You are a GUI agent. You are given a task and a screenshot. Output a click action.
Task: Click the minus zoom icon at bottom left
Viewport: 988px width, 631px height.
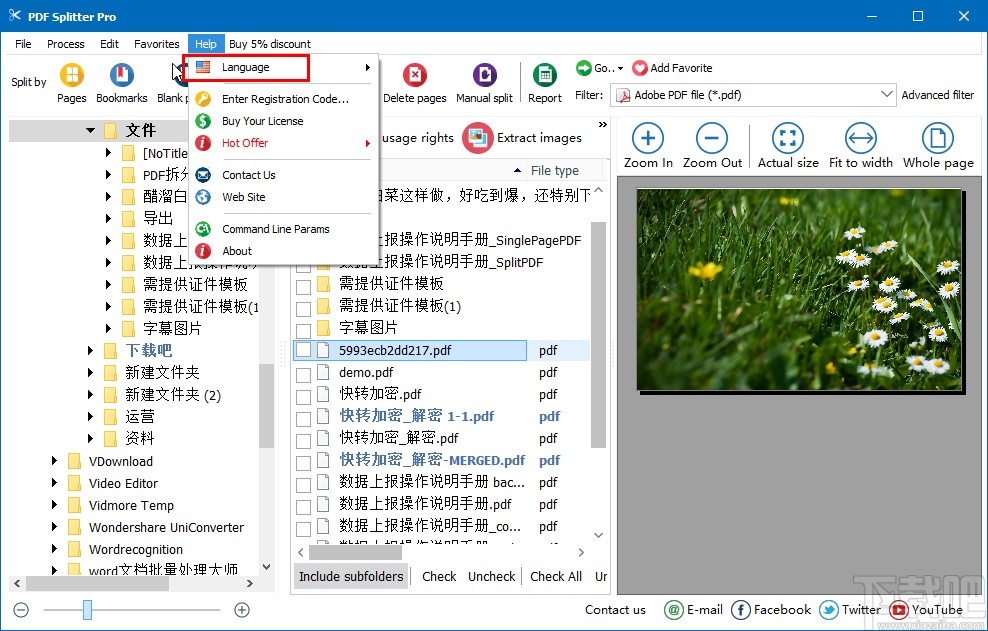coord(21,610)
